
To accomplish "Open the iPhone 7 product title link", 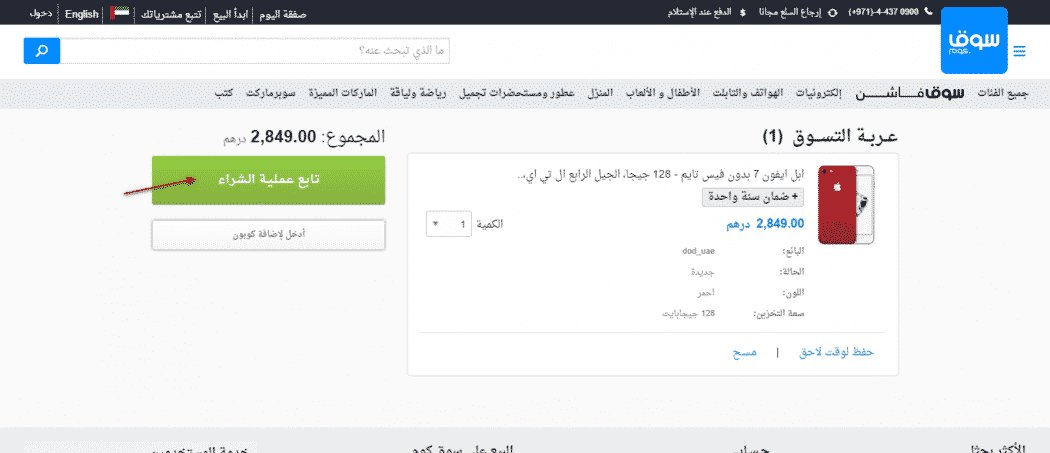I will coord(661,176).
